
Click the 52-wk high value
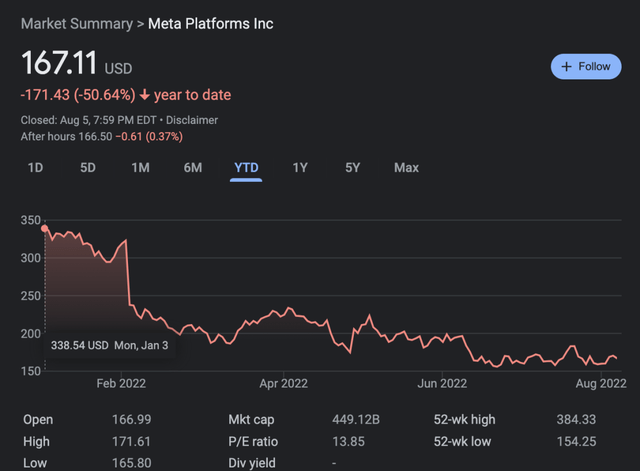pos(576,419)
